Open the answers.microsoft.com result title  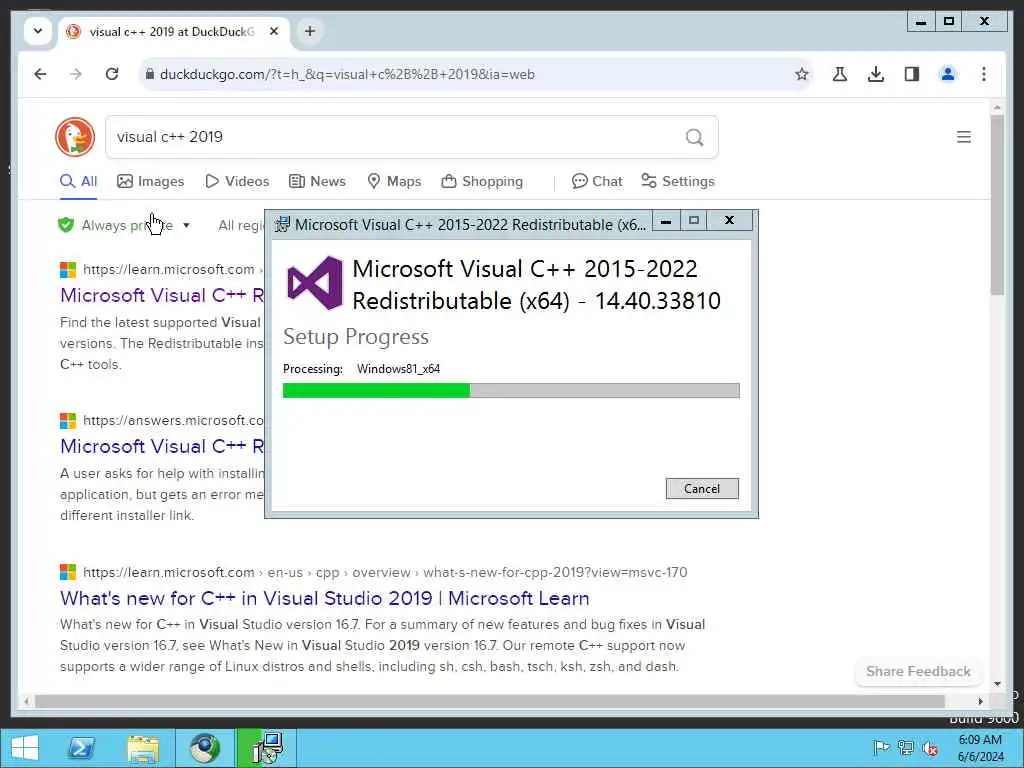(162, 446)
